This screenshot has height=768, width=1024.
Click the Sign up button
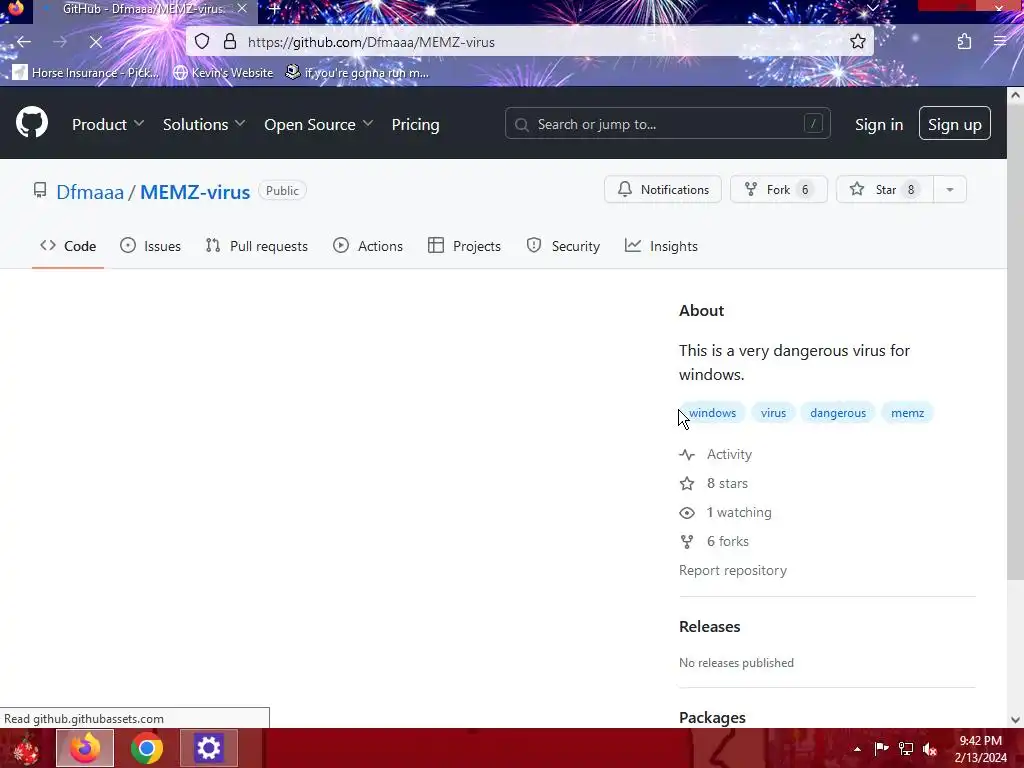[x=954, y=123]
